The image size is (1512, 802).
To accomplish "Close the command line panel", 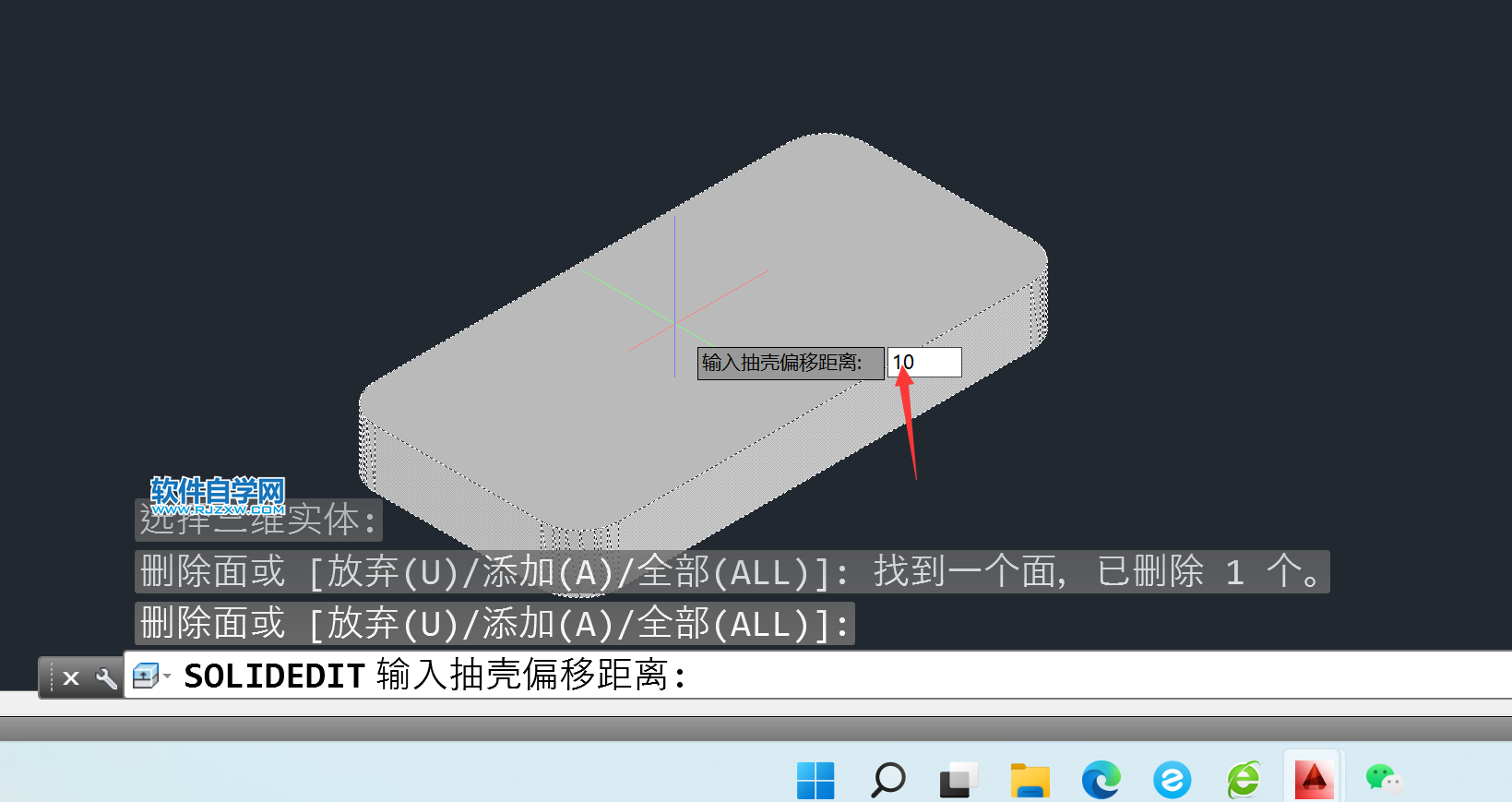I will 71,678.
